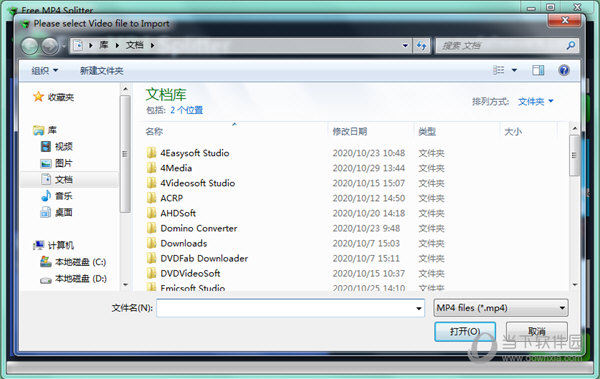Select 视频 library in sidebar
Viewport: 600px width, 379px height.
pyautogui.click(x=57, y=146)
